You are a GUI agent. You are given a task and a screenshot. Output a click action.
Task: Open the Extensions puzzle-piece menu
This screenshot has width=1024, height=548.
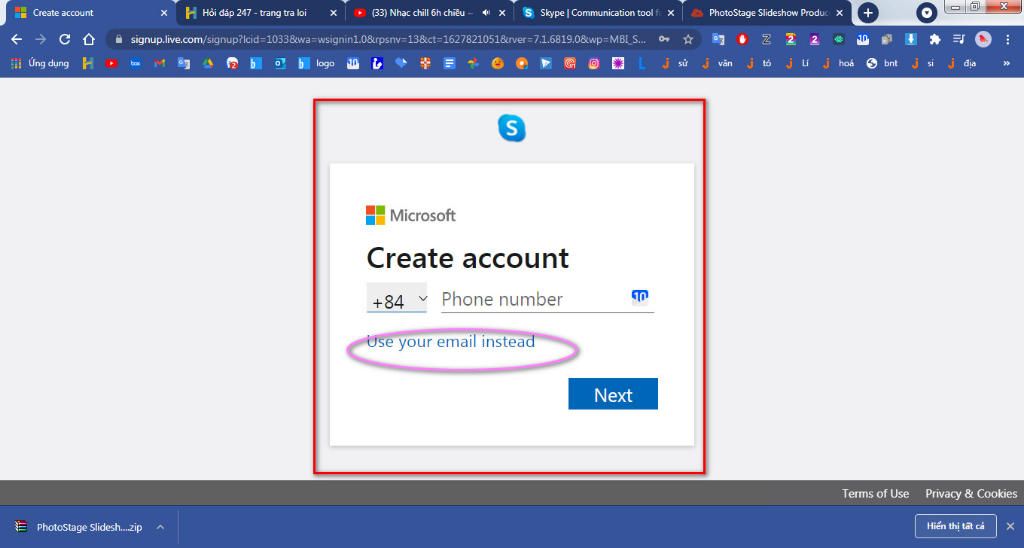point(935,40)
